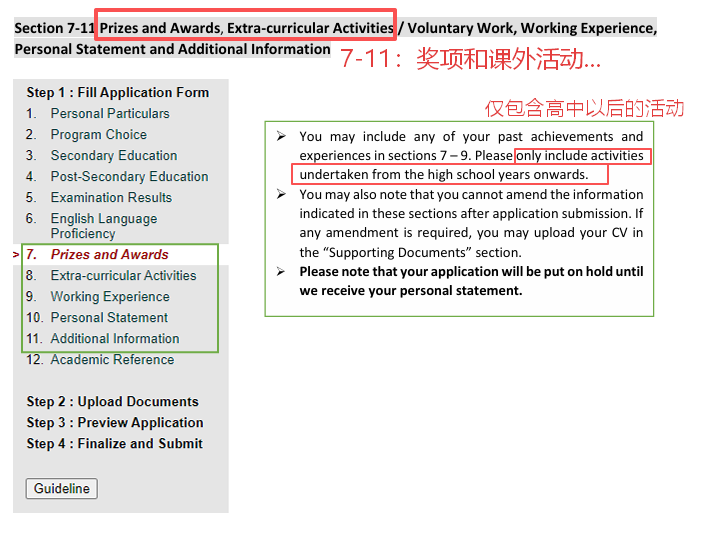This screenshot has height=533, width=705.
Task: Go to Program Choice step
Action: [x=98, y=135]
